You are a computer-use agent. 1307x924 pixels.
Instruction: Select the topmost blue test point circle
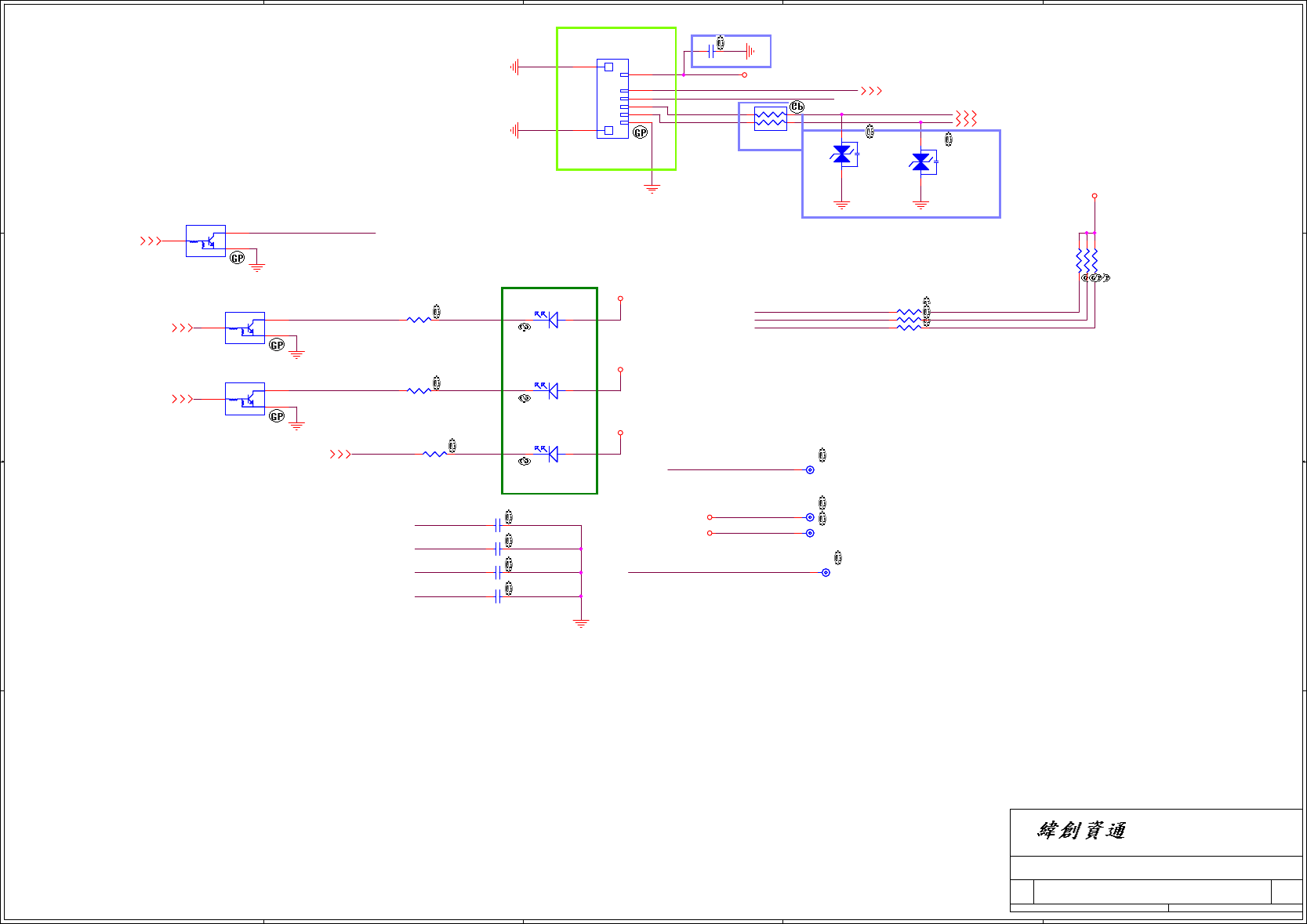pyautogui.click(x=810, y=469)
